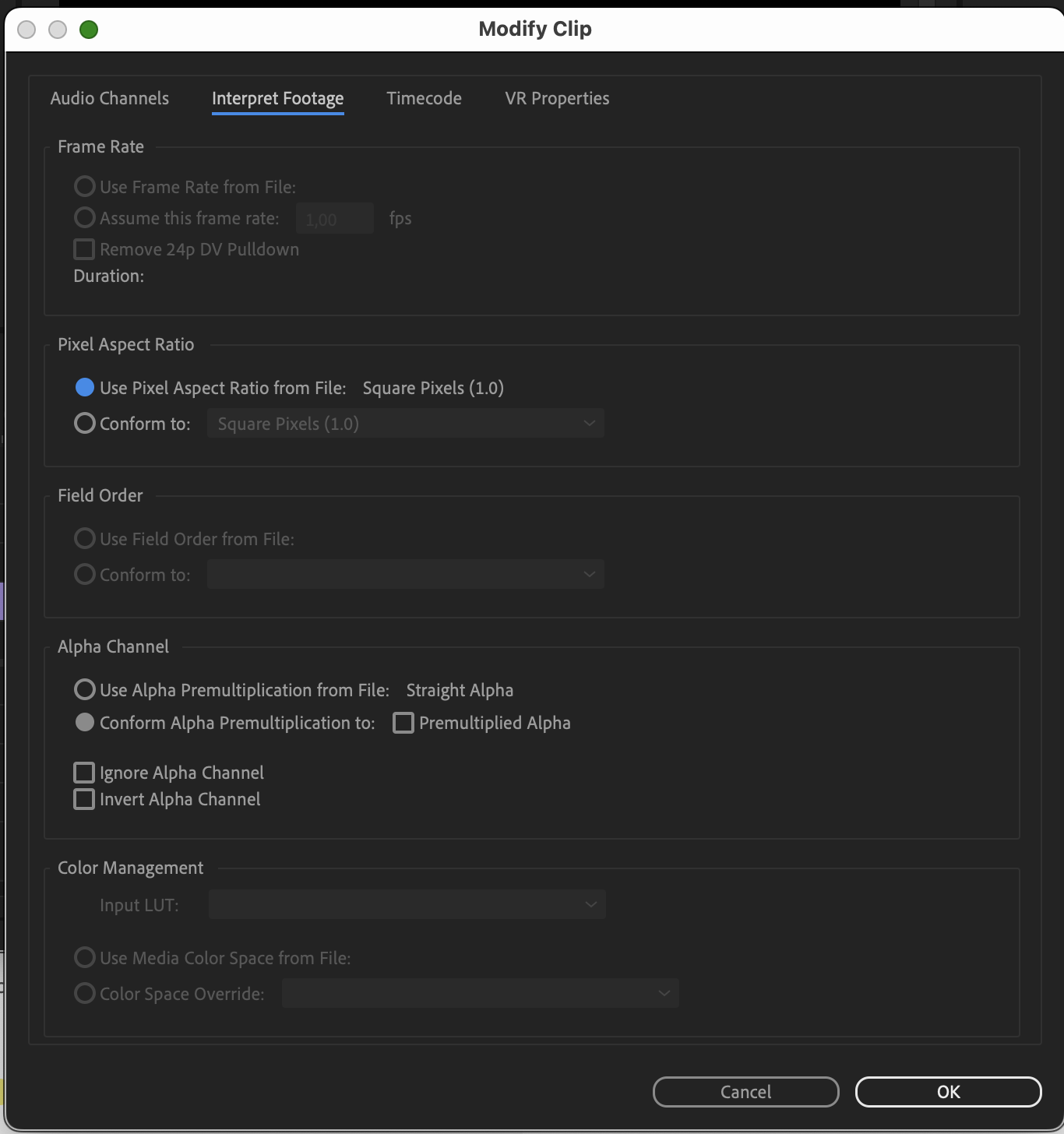Enable Invert Alpha Channel

84,798
